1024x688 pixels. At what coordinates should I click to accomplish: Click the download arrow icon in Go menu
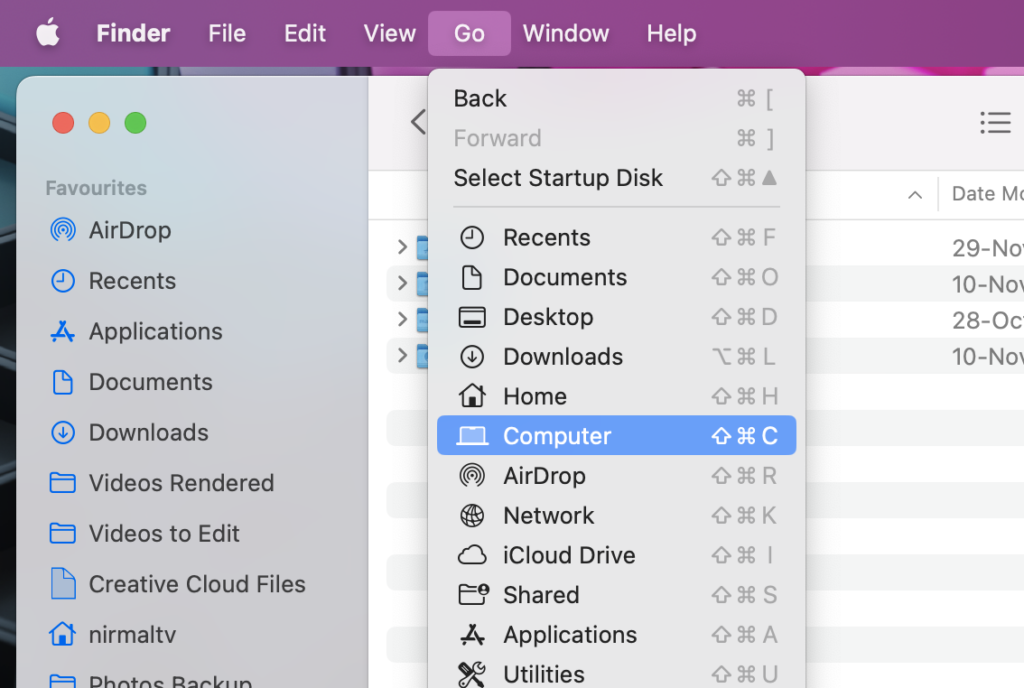[472, 357]
